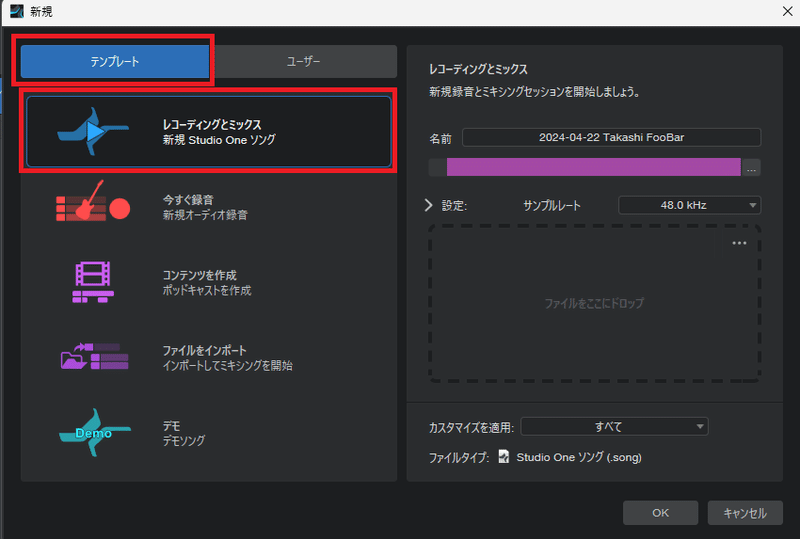Click the purple film-strip content creation icon
800x539 pixels.
coord(93,282)
